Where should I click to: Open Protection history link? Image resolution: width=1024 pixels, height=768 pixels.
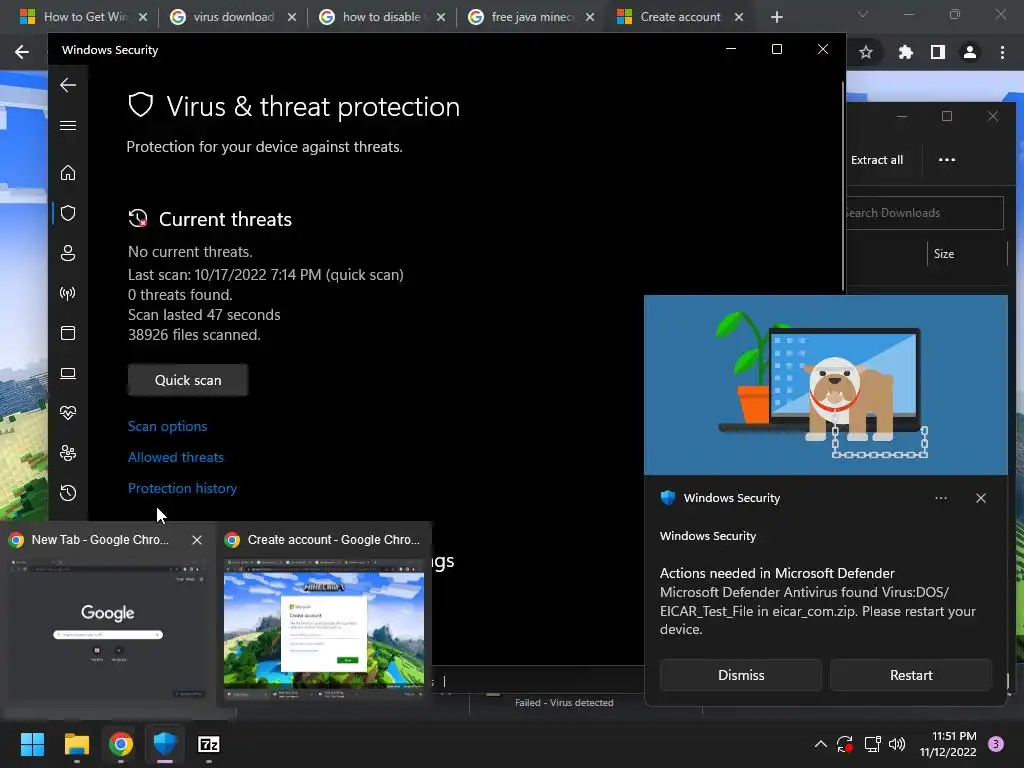click(182, 488)
